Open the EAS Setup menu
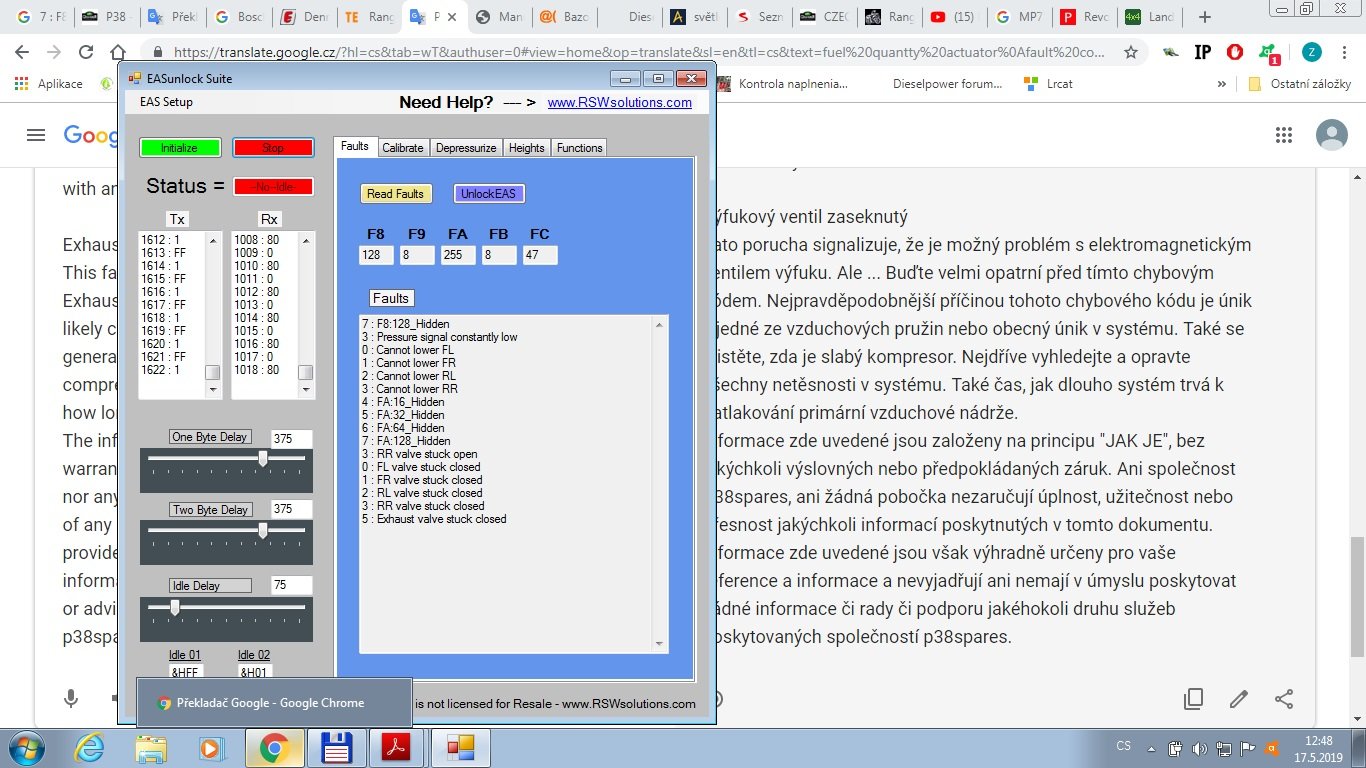1366x768 pixels. [x=166, y=102]
